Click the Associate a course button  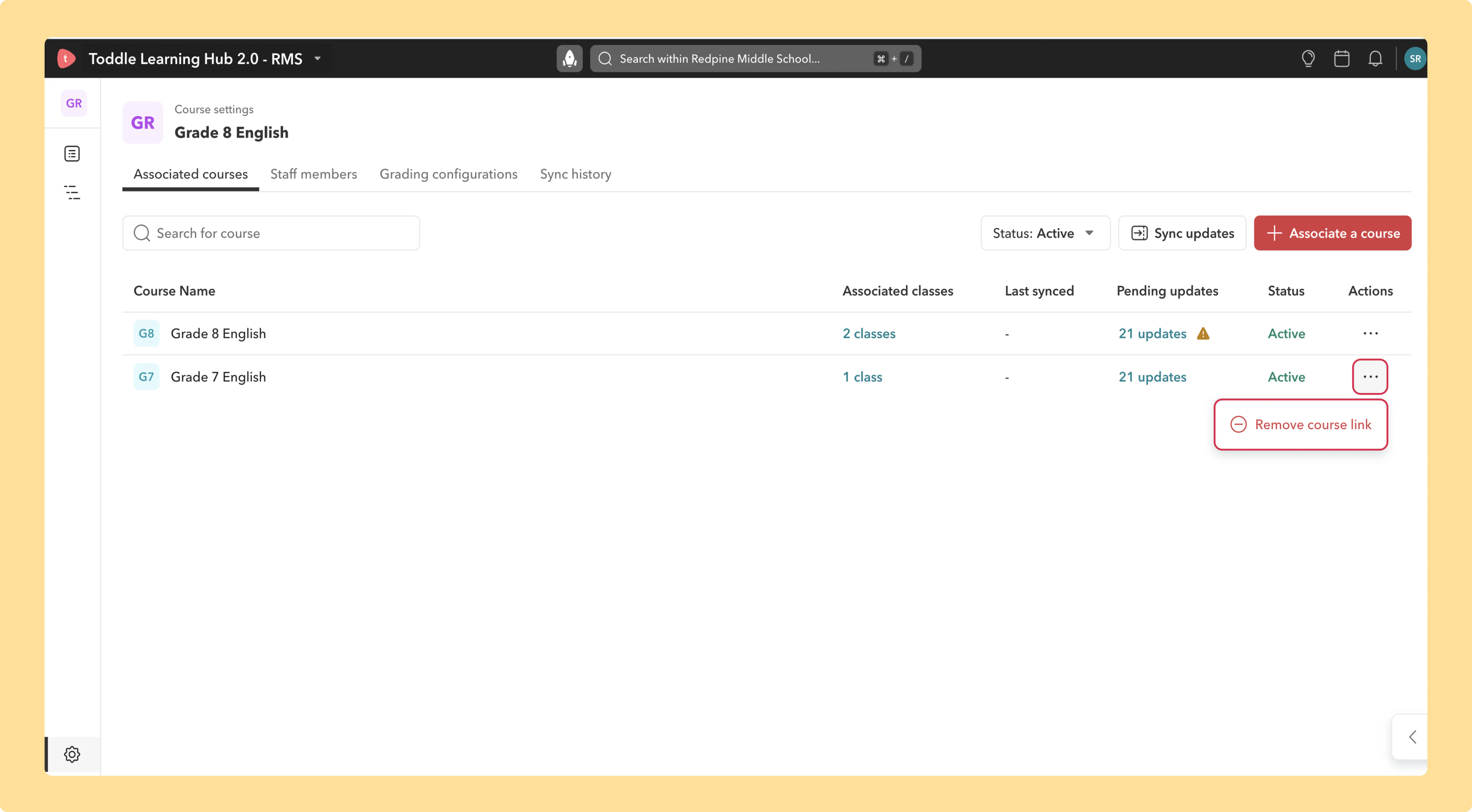[1333, 233]
